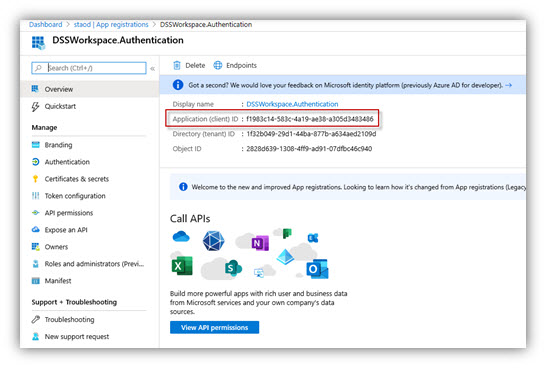This screenshot has height=368, width=546.
Task: Click the Welcome banner info icon
Action: [183, 187]
